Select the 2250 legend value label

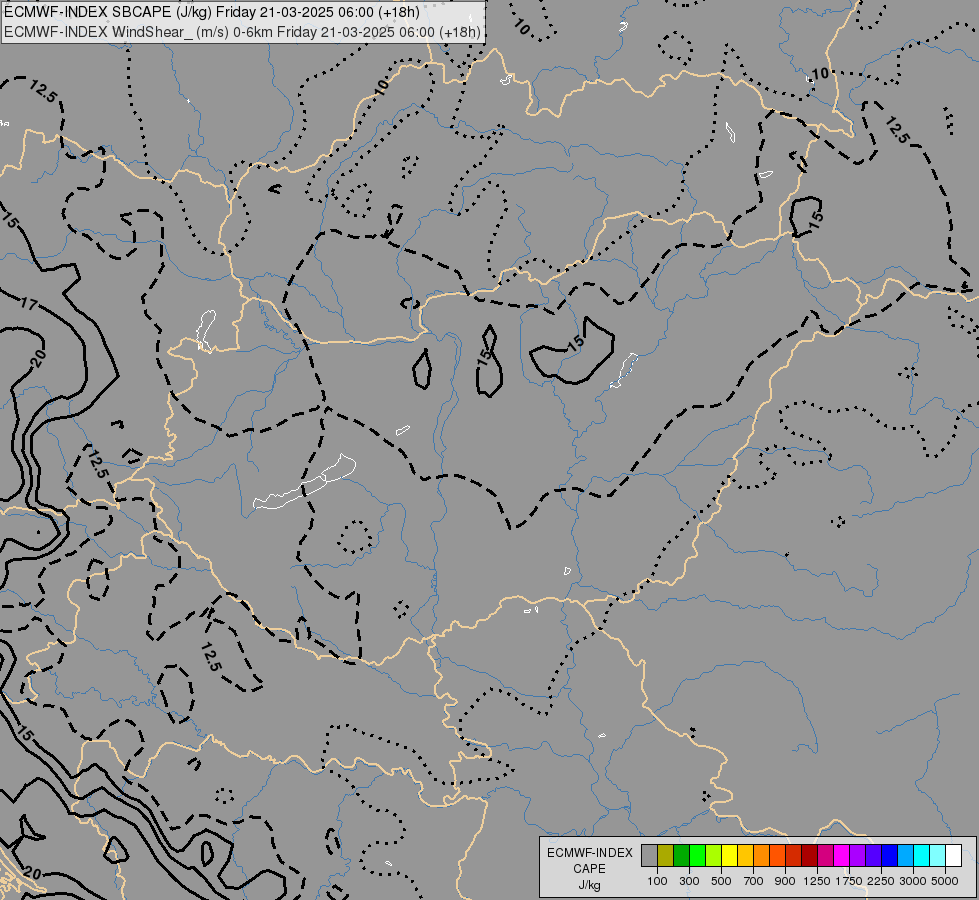click(881, 881)
